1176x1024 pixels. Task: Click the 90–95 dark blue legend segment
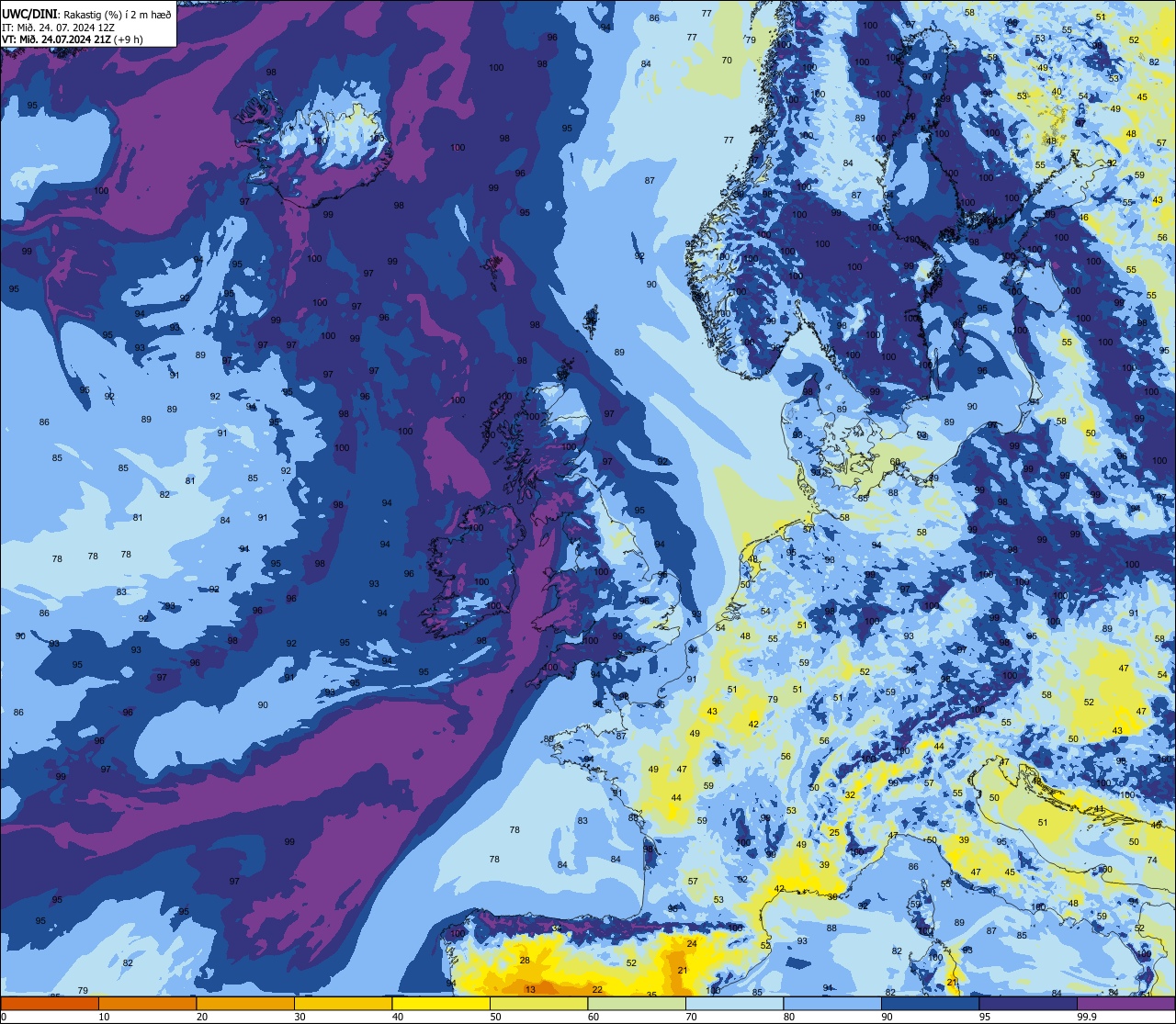(930, 1003)
